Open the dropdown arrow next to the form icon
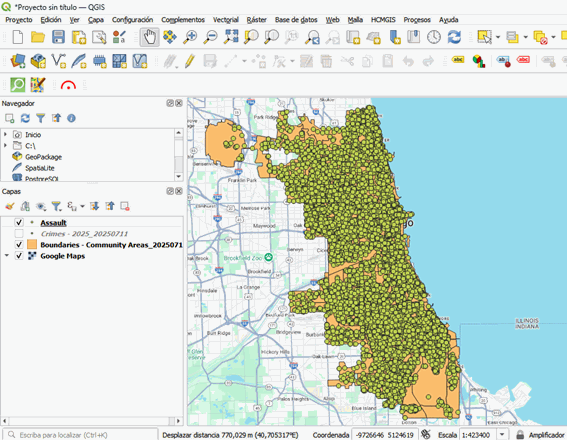This screenshot has width=567, height=440. (x=525, y=37)
